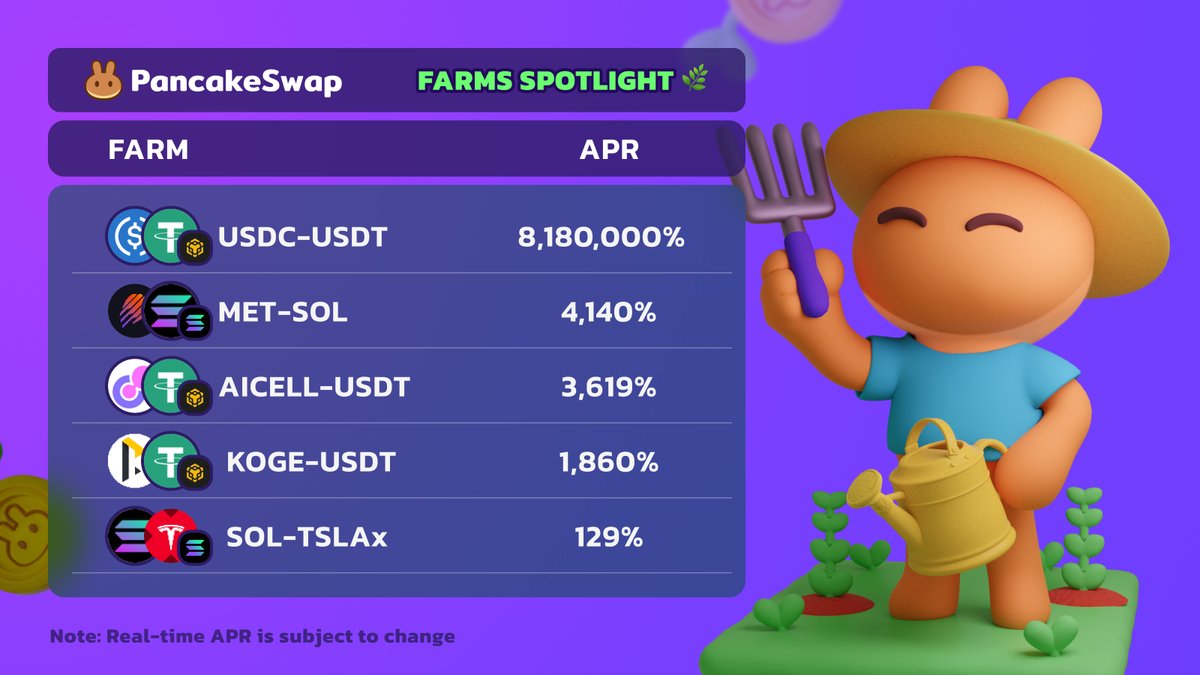1200x675 pixels.
Task: Click the FARMS SPOTLIGHT title
Action: tap(545, 81)
